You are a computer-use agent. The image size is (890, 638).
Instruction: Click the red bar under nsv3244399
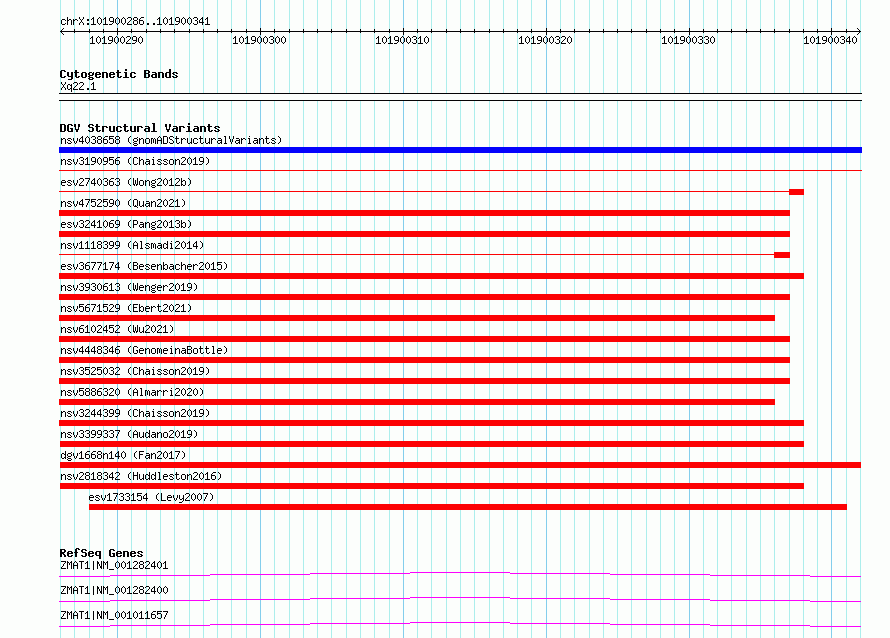coord(431,423)
